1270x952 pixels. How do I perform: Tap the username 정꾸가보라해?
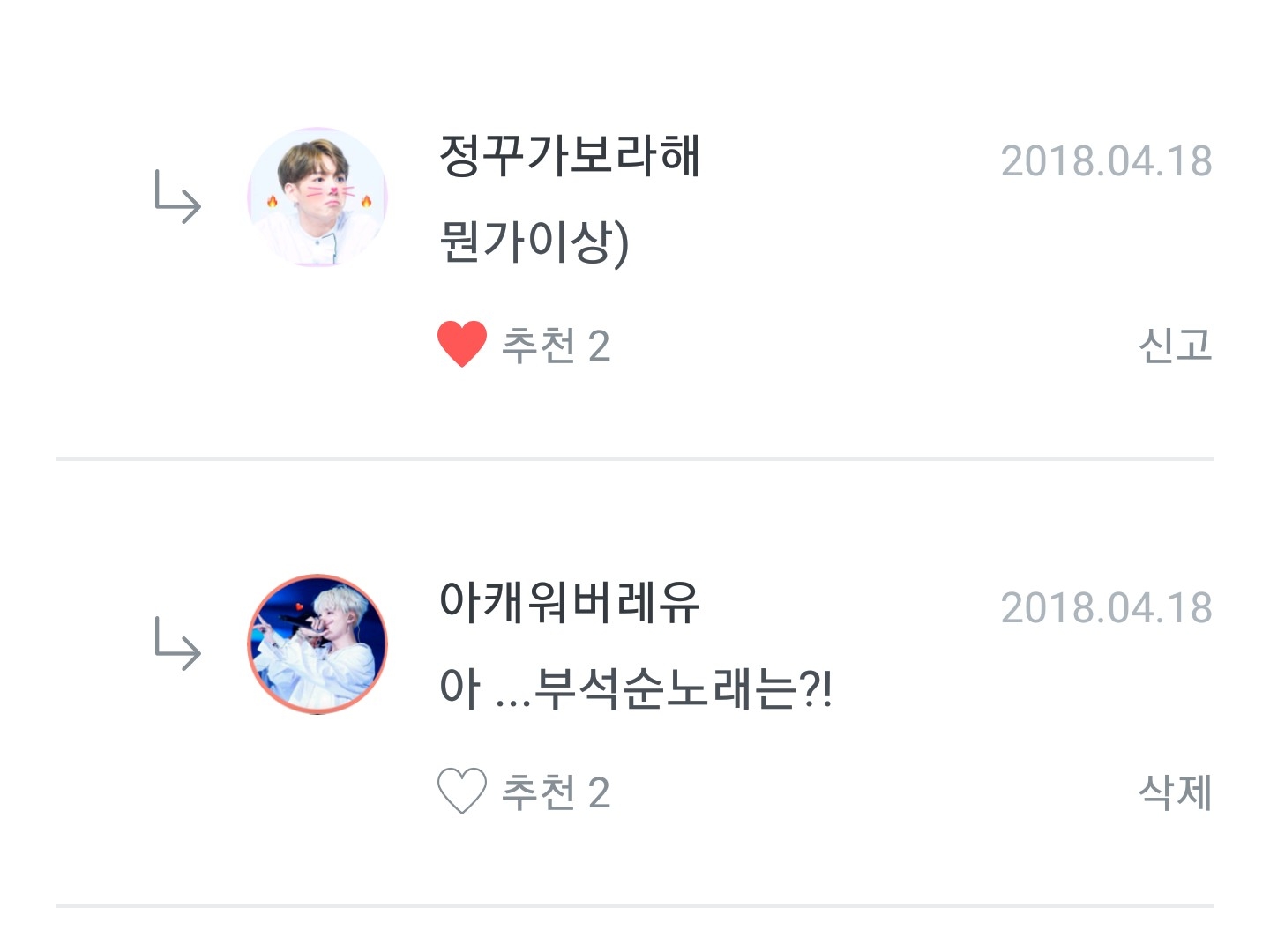pos(569,155)
